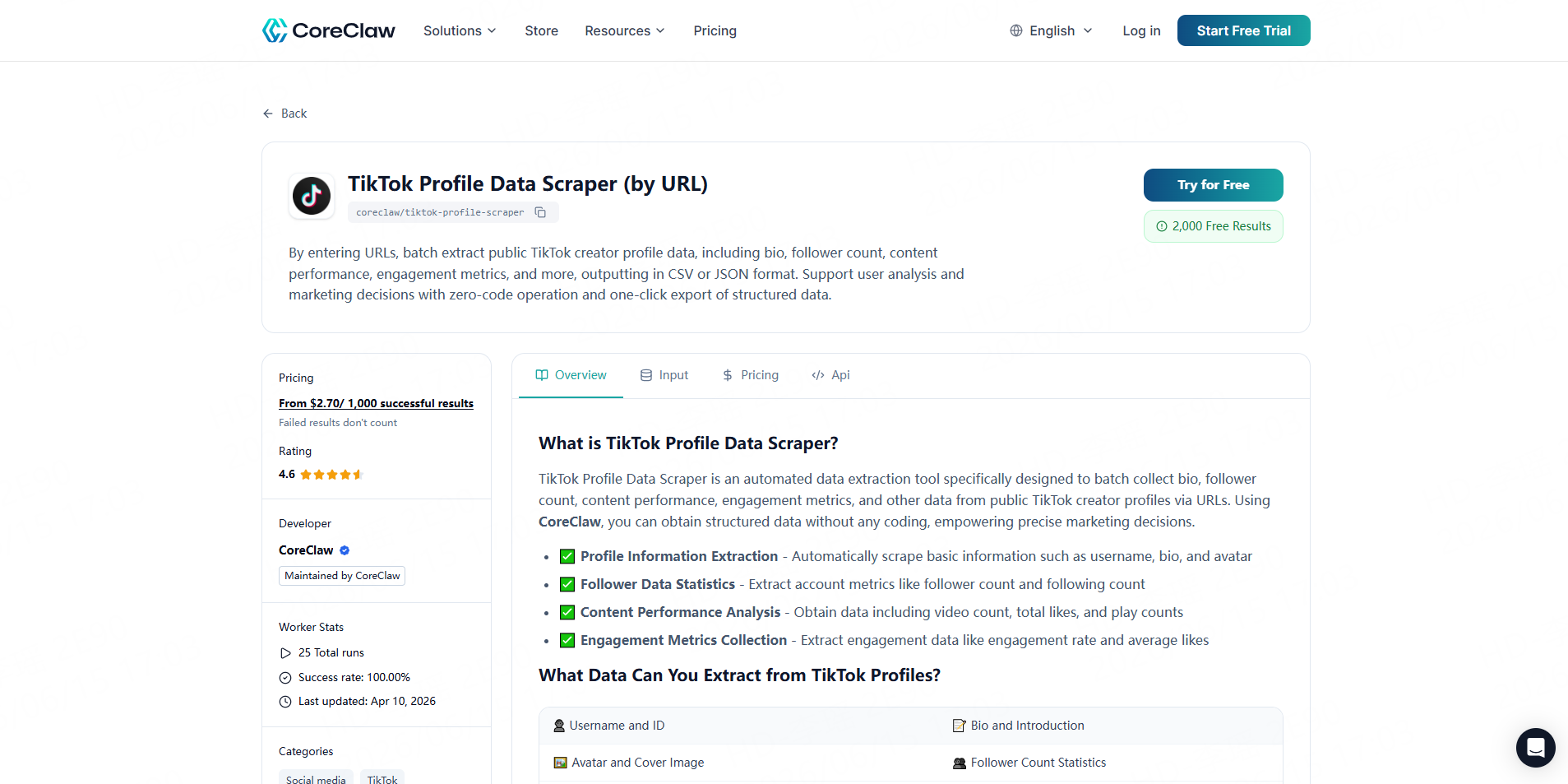
Task: Open Pricing in the top navigation
Action: pos(715,30)
